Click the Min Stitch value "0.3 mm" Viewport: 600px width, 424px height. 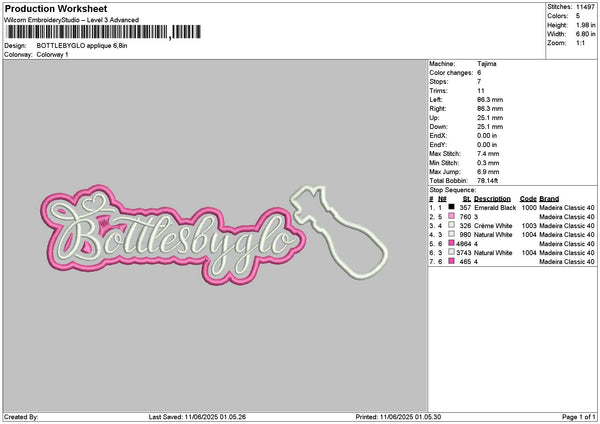488,163
